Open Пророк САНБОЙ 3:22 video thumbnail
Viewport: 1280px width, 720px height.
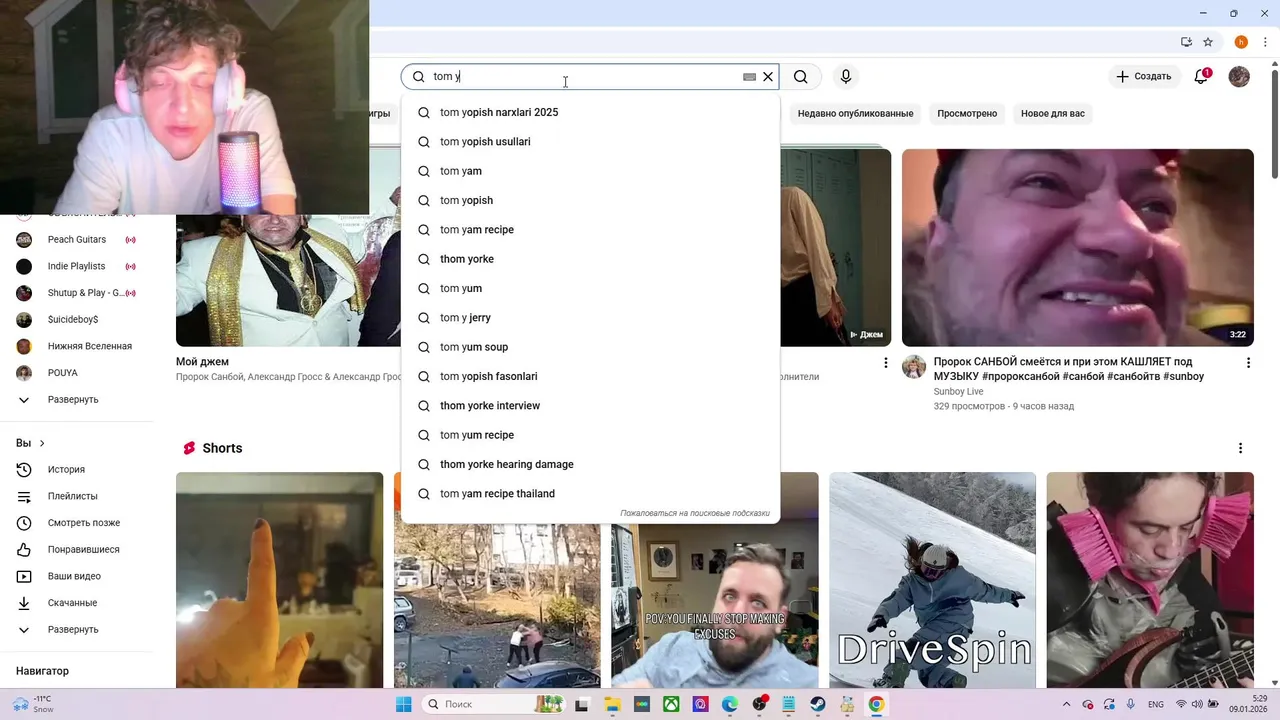coord(1078,247)
